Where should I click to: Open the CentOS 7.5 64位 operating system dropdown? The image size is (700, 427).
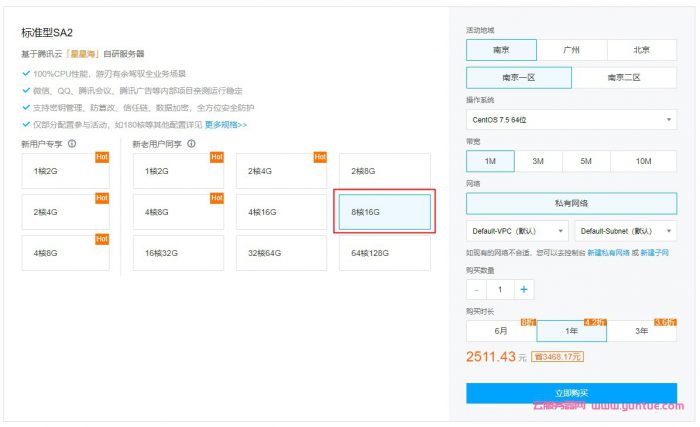571,120
